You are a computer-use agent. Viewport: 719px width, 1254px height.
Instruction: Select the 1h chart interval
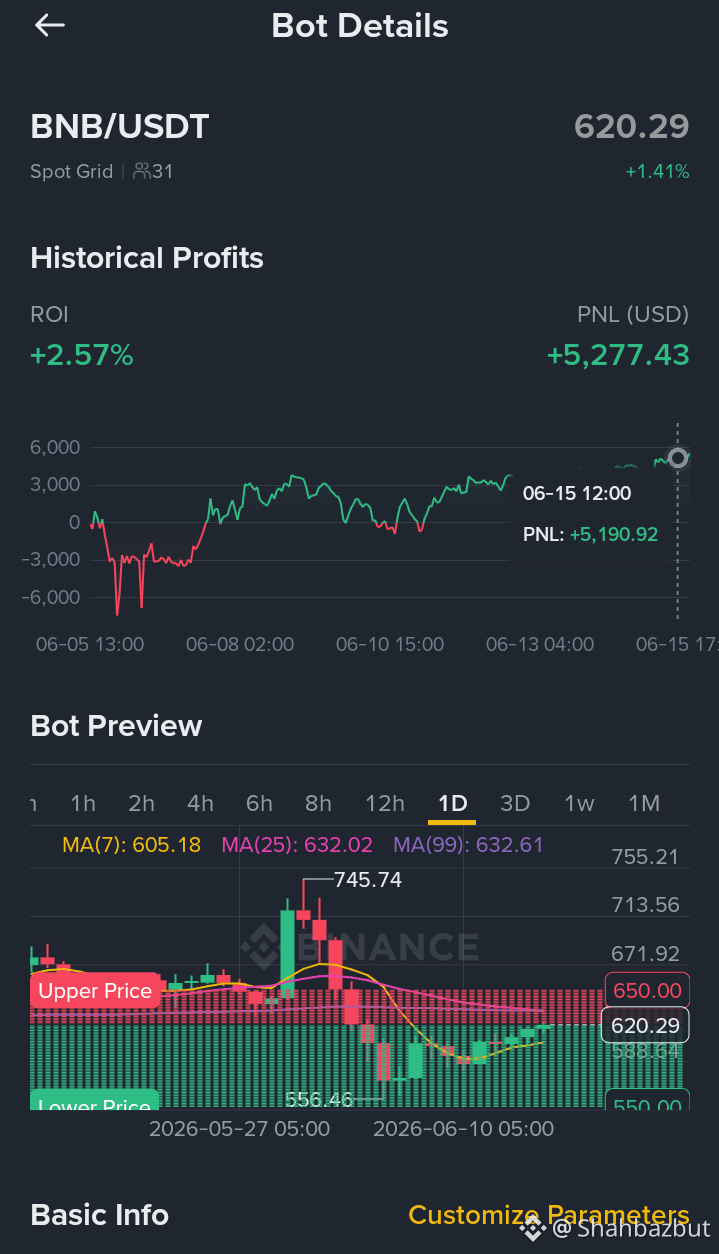point(83,803)
